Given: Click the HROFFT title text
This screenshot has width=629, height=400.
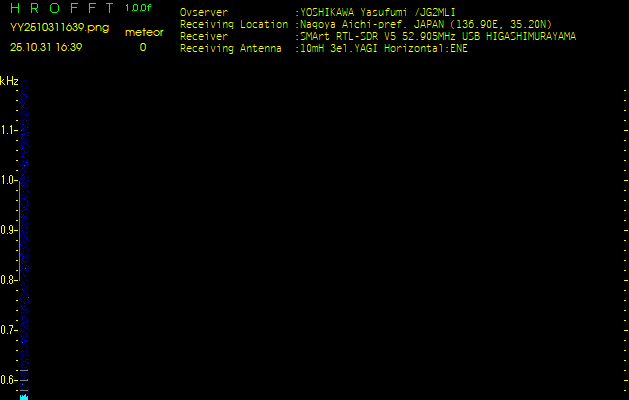Looking at the screenshot, I should pyautogui.click(x=62, y=8).
